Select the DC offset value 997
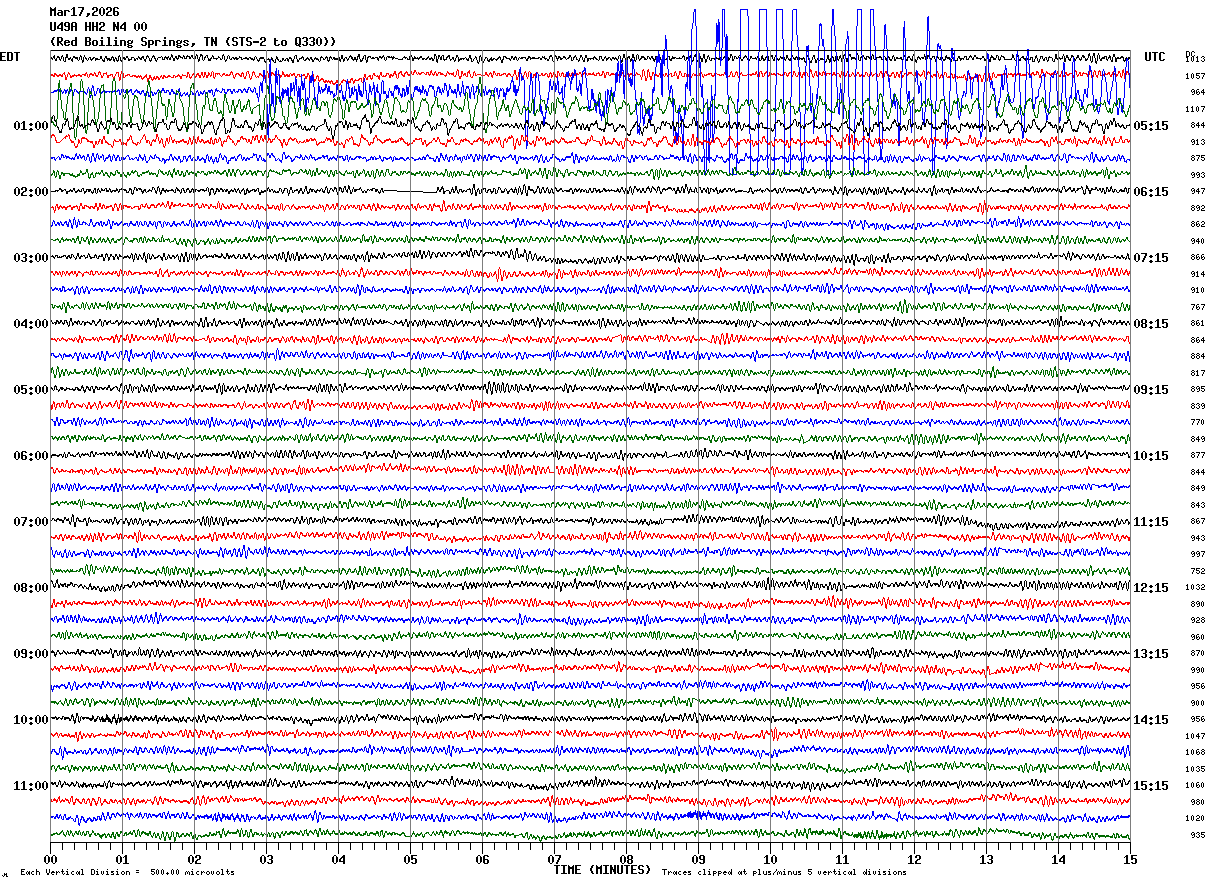Image resolution: width=1210 pixels, height=886 pixels. click(1198, 554)
